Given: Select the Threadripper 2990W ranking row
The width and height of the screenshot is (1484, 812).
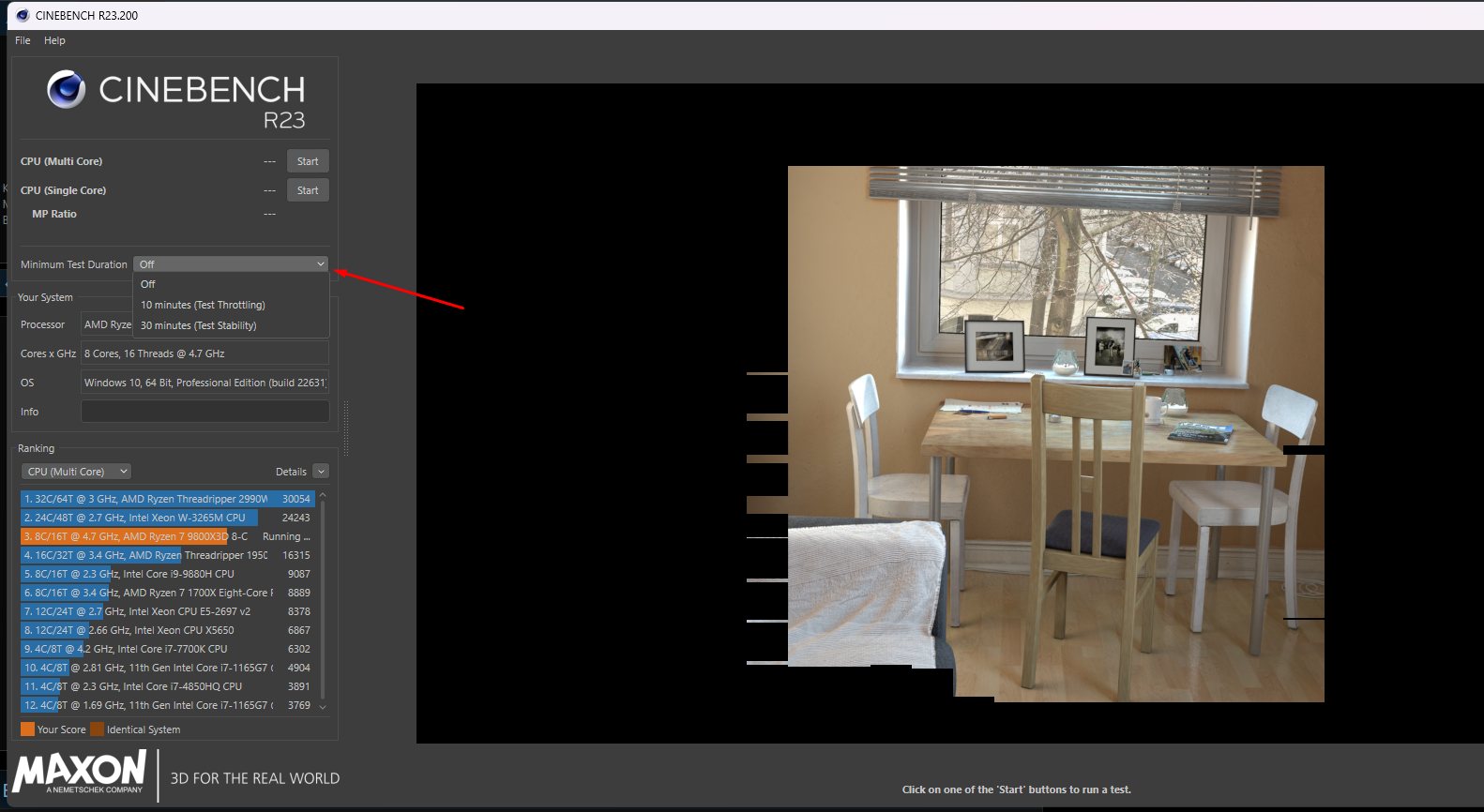Looking at the screenshot, I should (167, 499).
